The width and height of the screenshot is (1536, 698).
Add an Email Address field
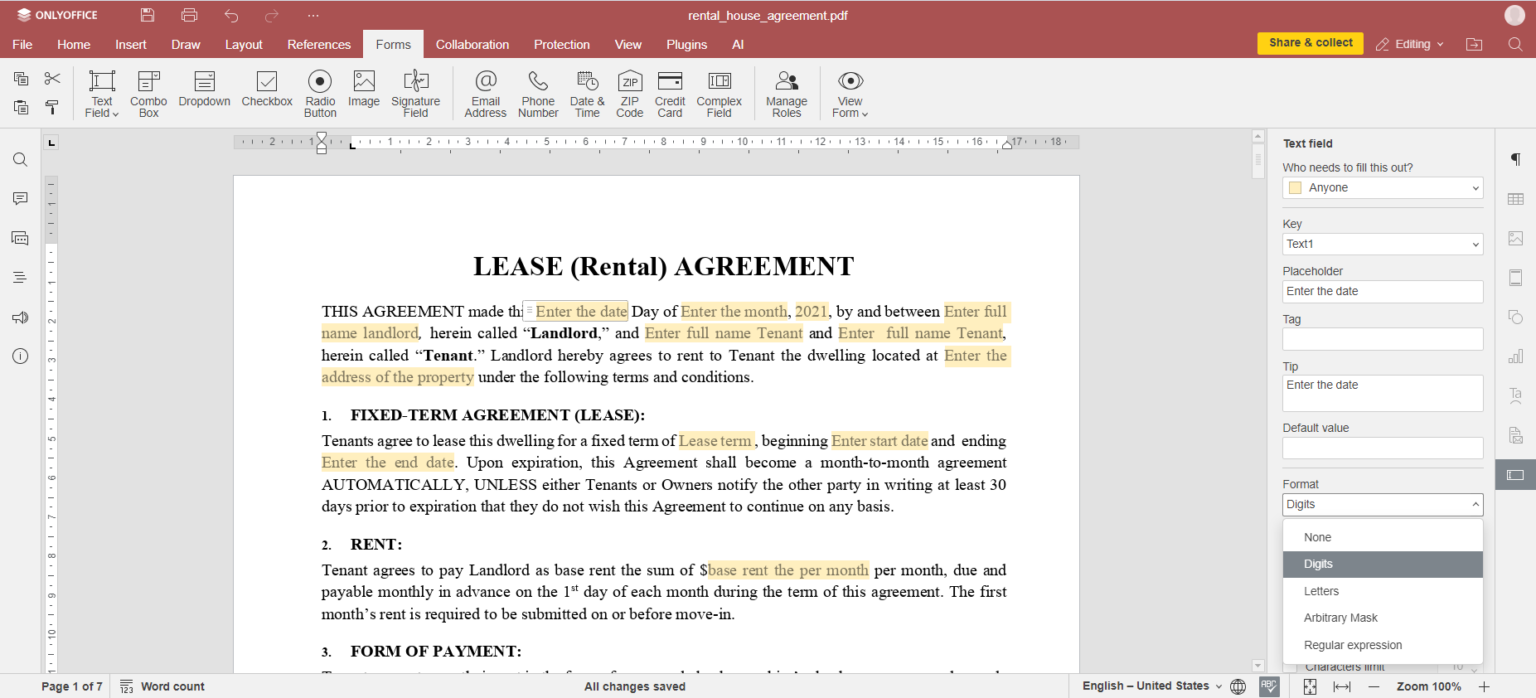pyautogui.click(x=485, y=92)
